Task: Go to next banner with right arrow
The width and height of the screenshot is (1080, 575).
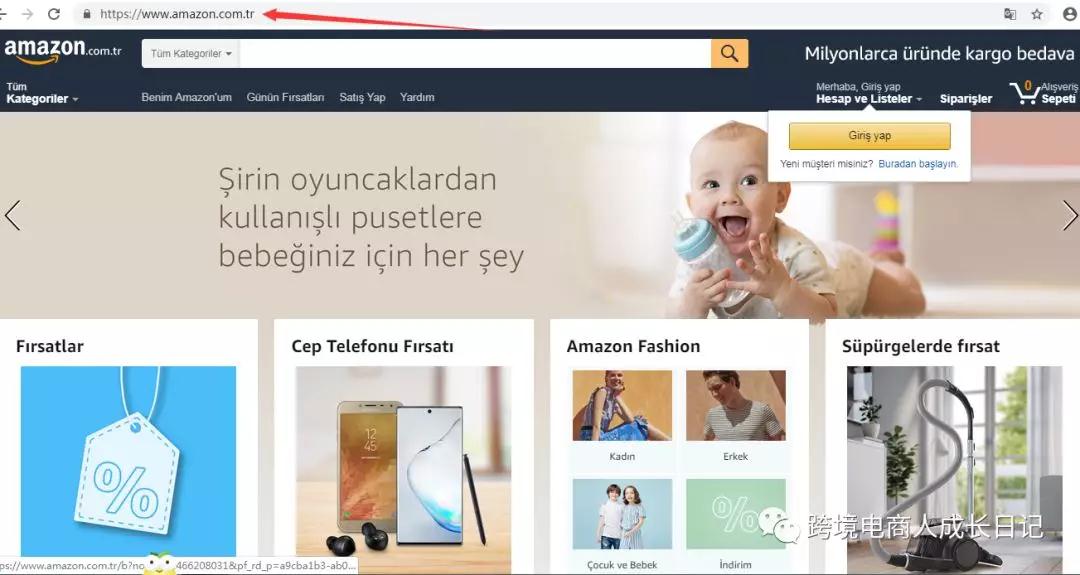Action: (x=1069, y=216)
